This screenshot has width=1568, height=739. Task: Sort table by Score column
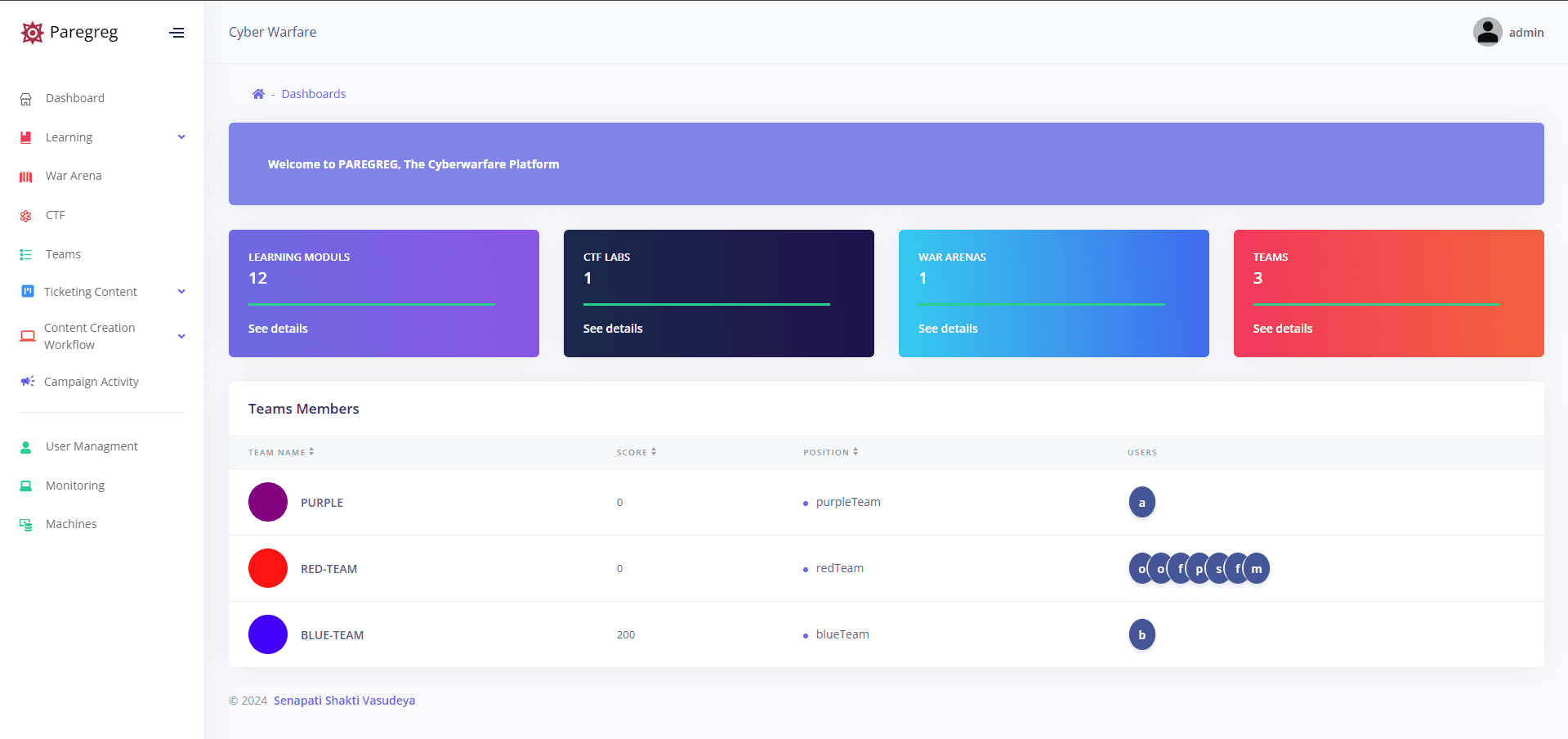pos(636,452)
